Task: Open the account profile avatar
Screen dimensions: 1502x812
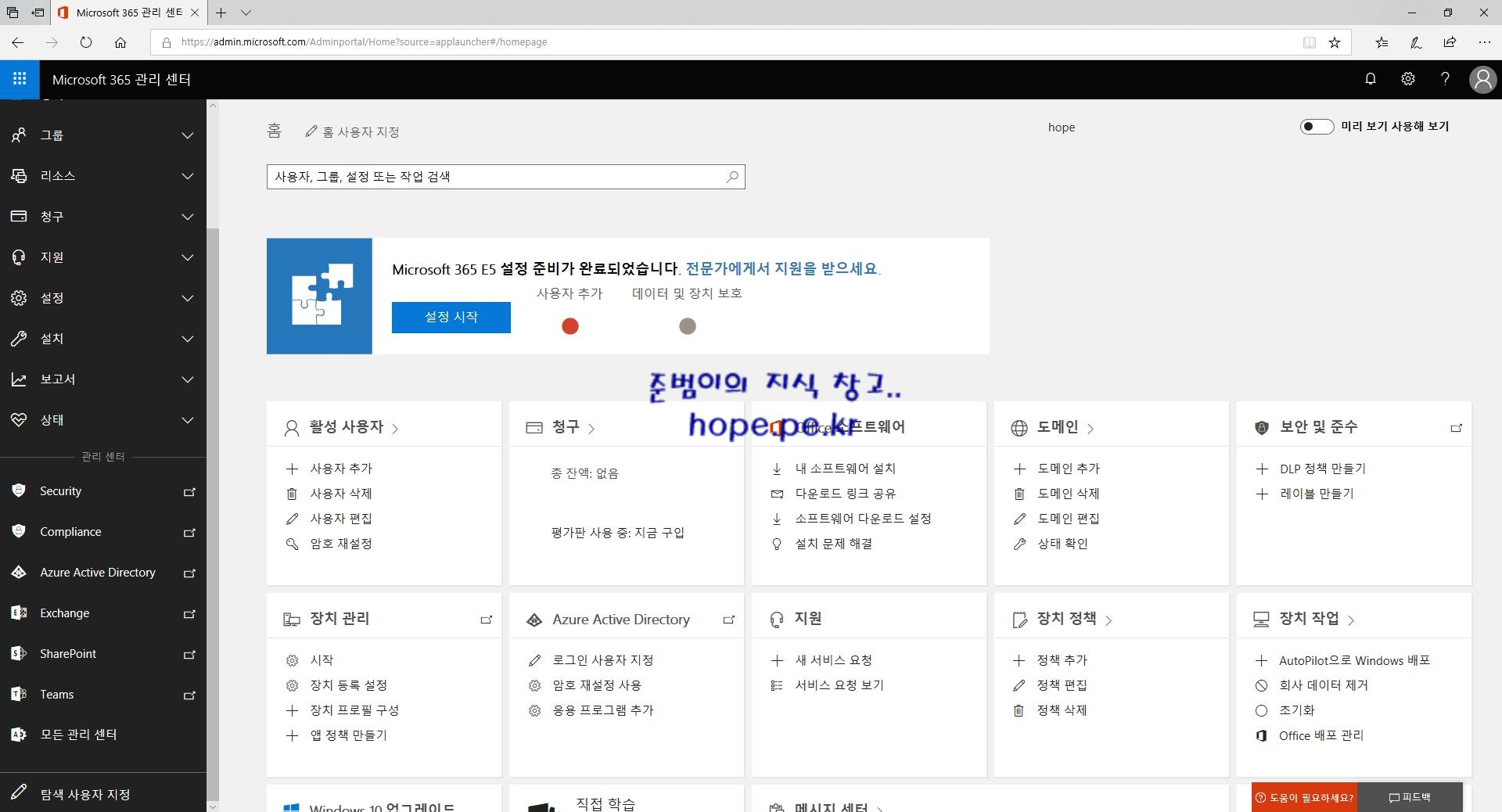Action: (x=1482, y=80)
